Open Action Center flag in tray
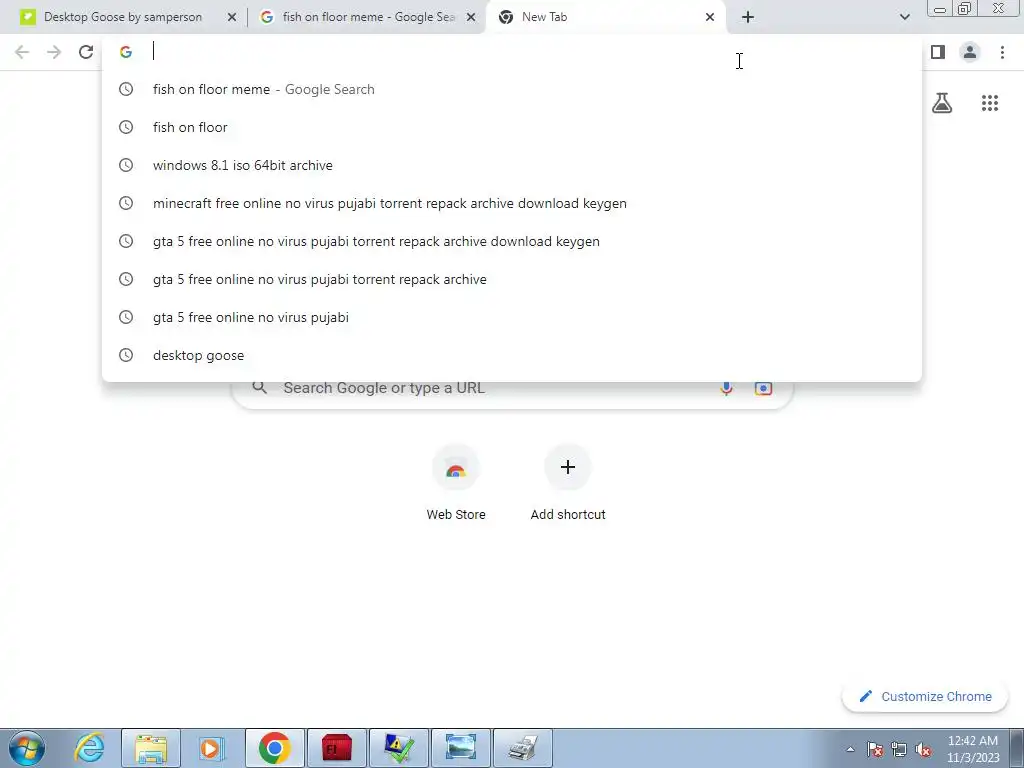This screenshot has height=768, width=1024. (875, 750)
